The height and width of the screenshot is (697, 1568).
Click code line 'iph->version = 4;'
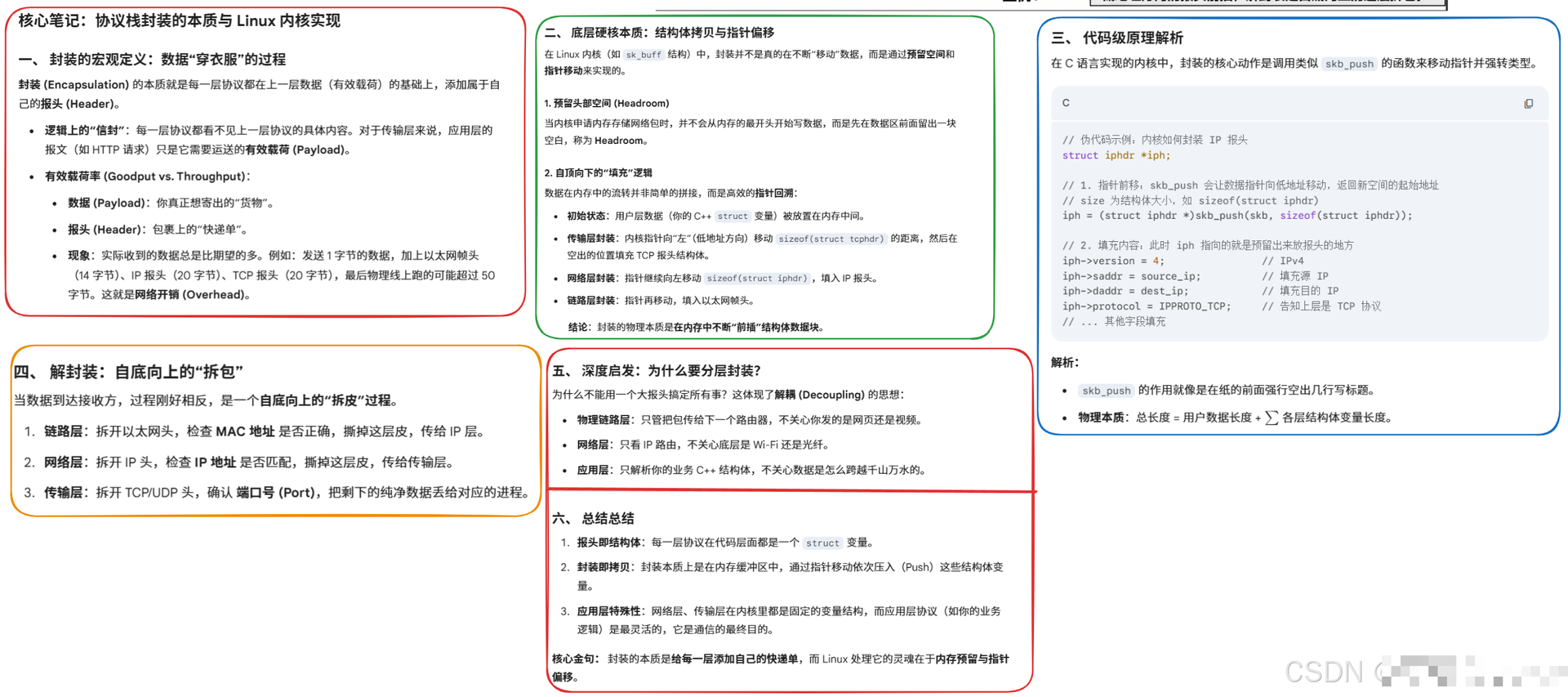tap(1113, 261)
